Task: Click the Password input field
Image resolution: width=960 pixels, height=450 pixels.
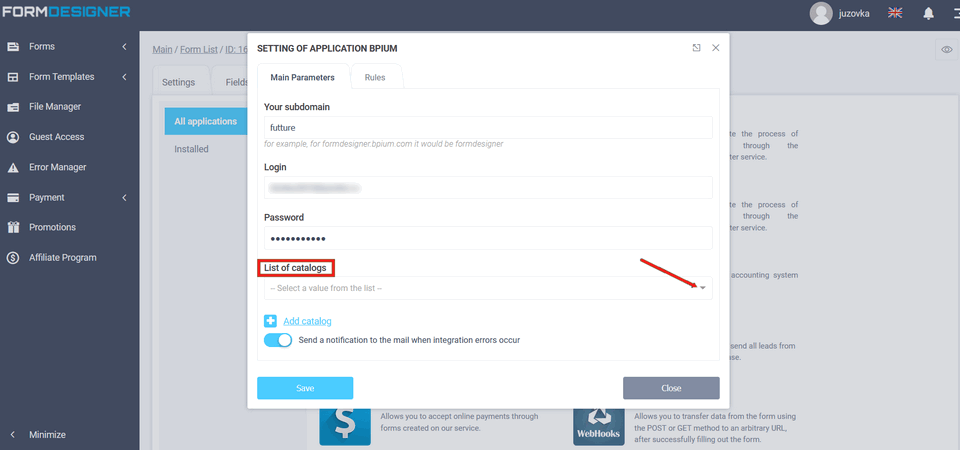Action: 488,238
